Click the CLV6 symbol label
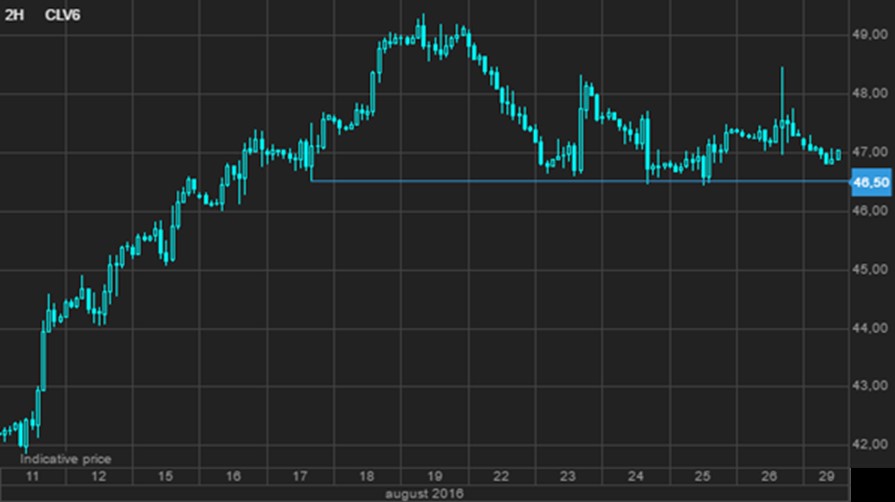895x502 pixels. click(62, 15)
